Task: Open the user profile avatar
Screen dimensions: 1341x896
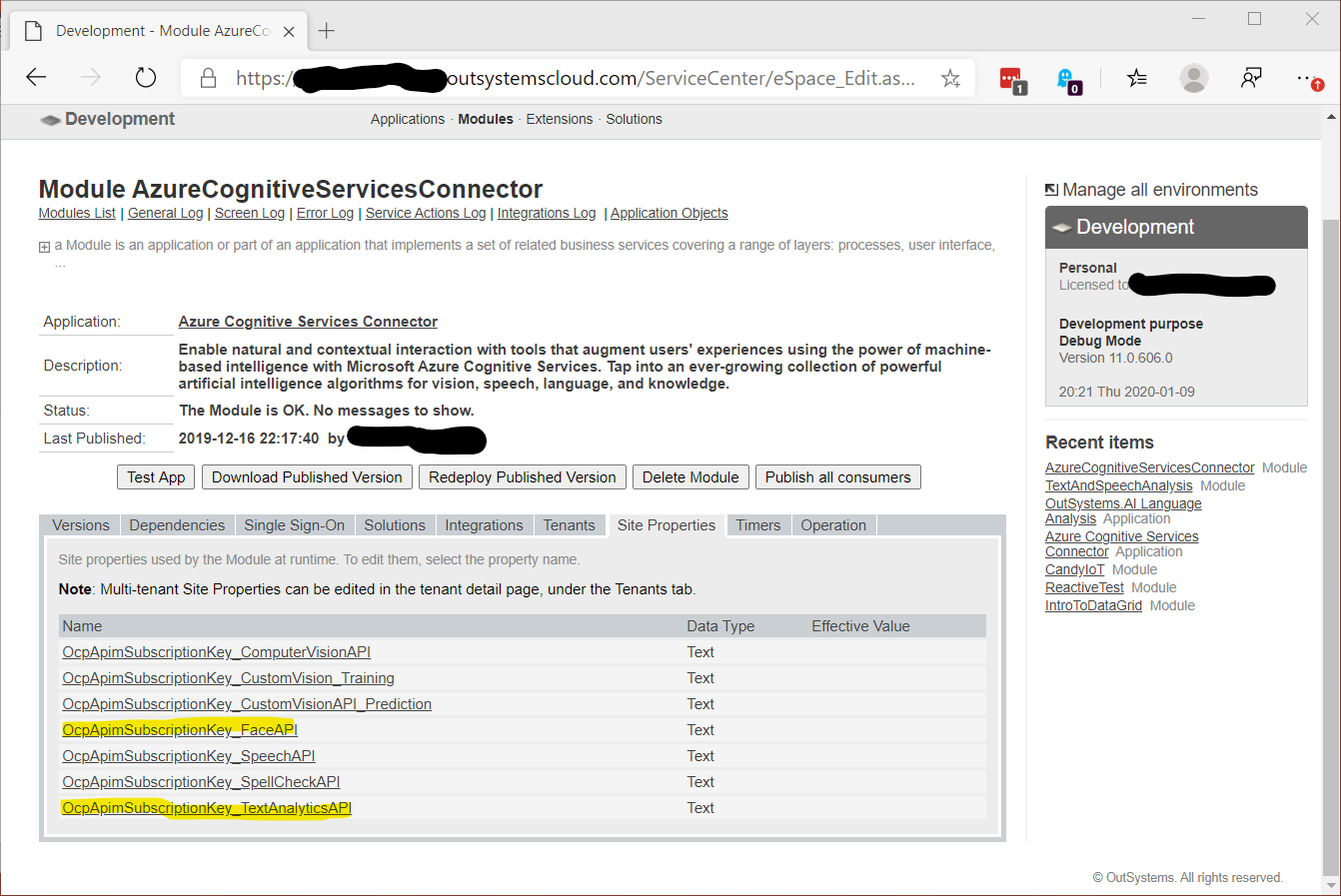Action: click(1193, 78)
